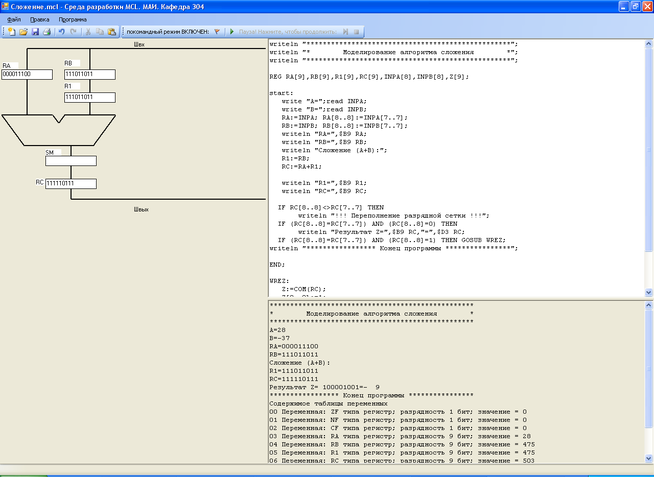Open the Файл menu
The width and height of the screenshot is (654, 477).
(14, 19)
